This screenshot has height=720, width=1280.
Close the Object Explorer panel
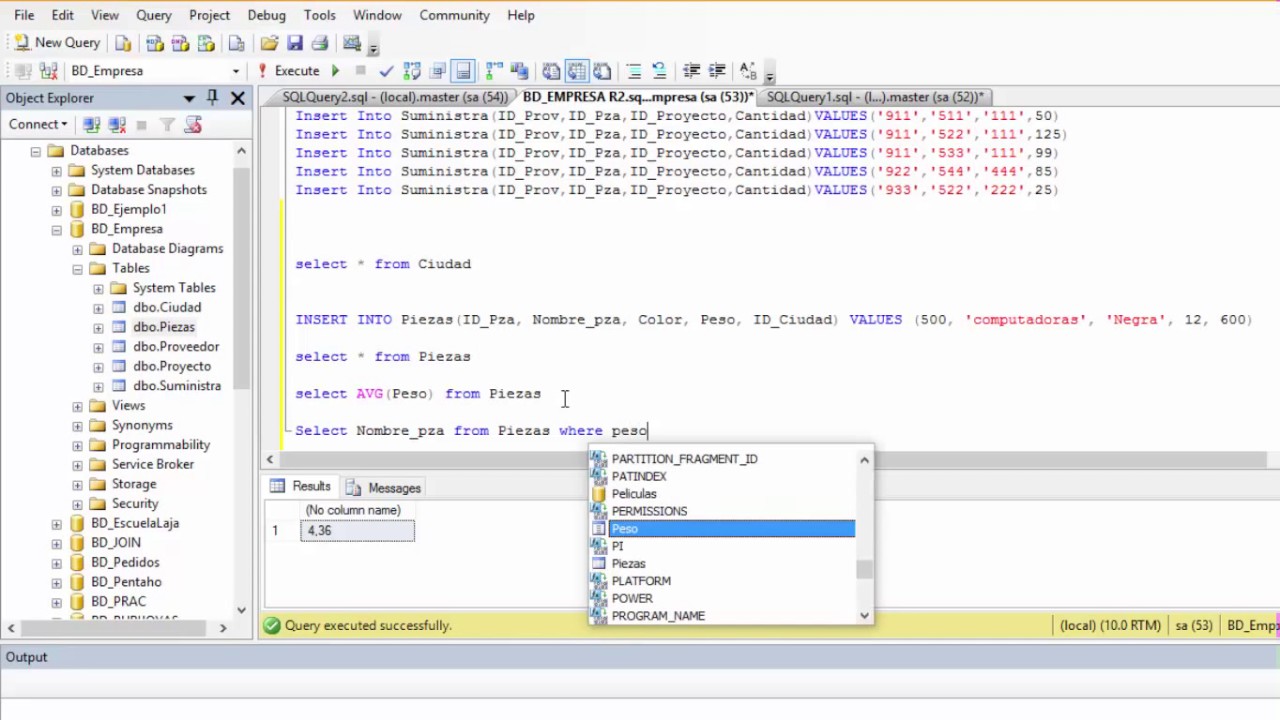(238, 98)
